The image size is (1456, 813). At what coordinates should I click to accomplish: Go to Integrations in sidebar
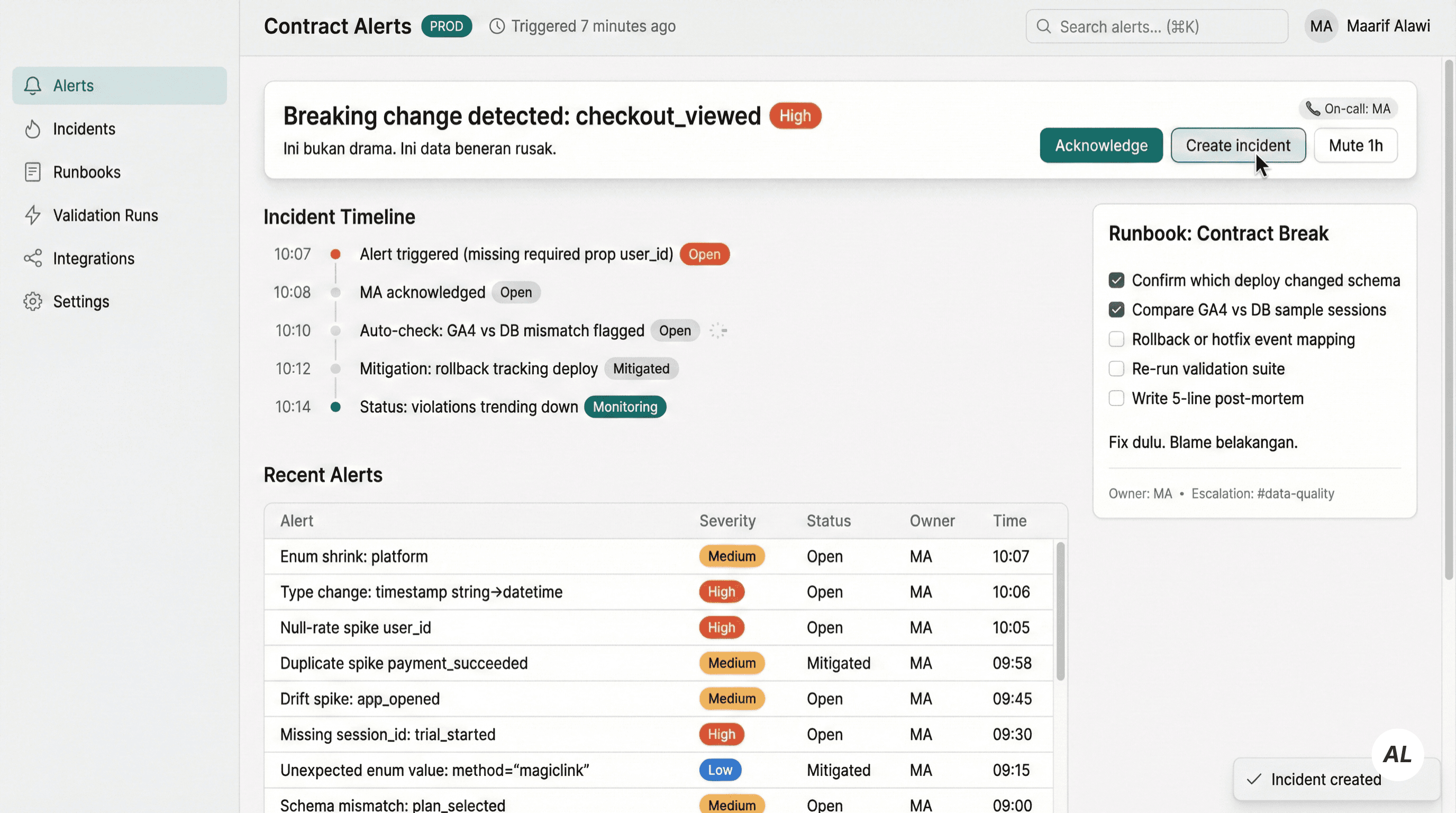coord(94,258)
